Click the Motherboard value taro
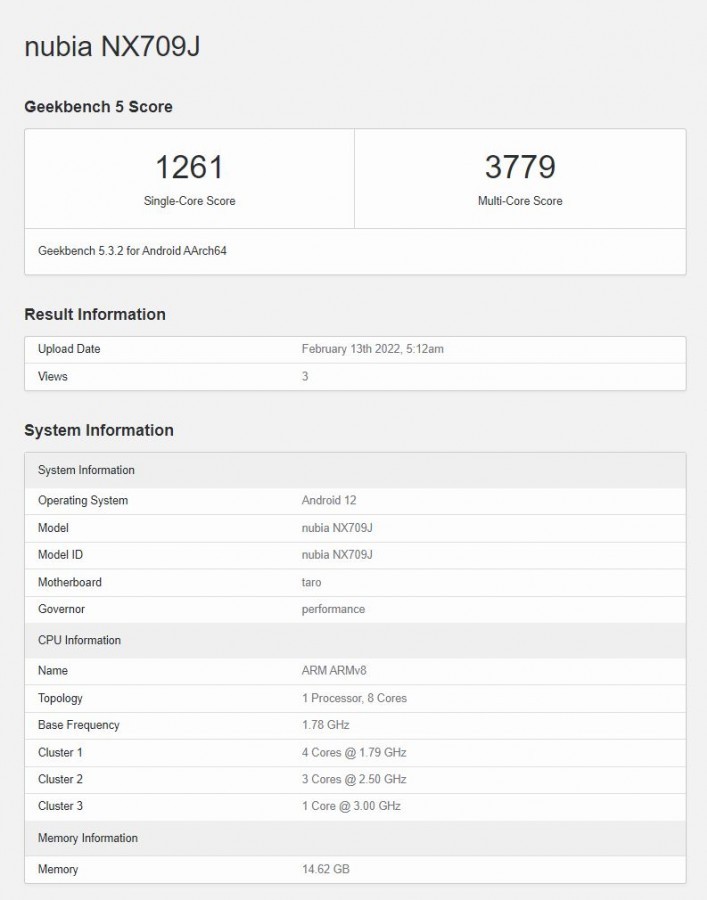This screenshot has height=900, width=707. click(x=311, y=582)
